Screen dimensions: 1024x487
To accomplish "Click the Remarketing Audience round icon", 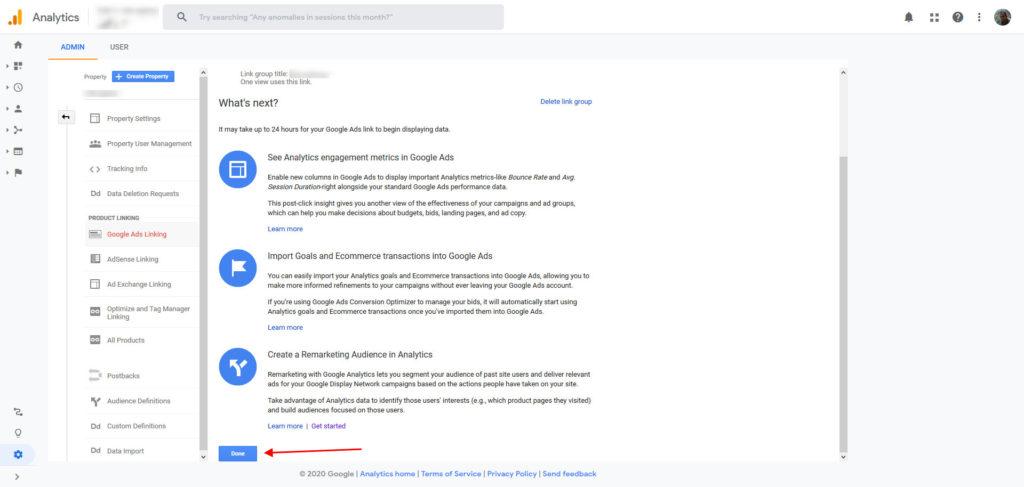I will (238, 366).
